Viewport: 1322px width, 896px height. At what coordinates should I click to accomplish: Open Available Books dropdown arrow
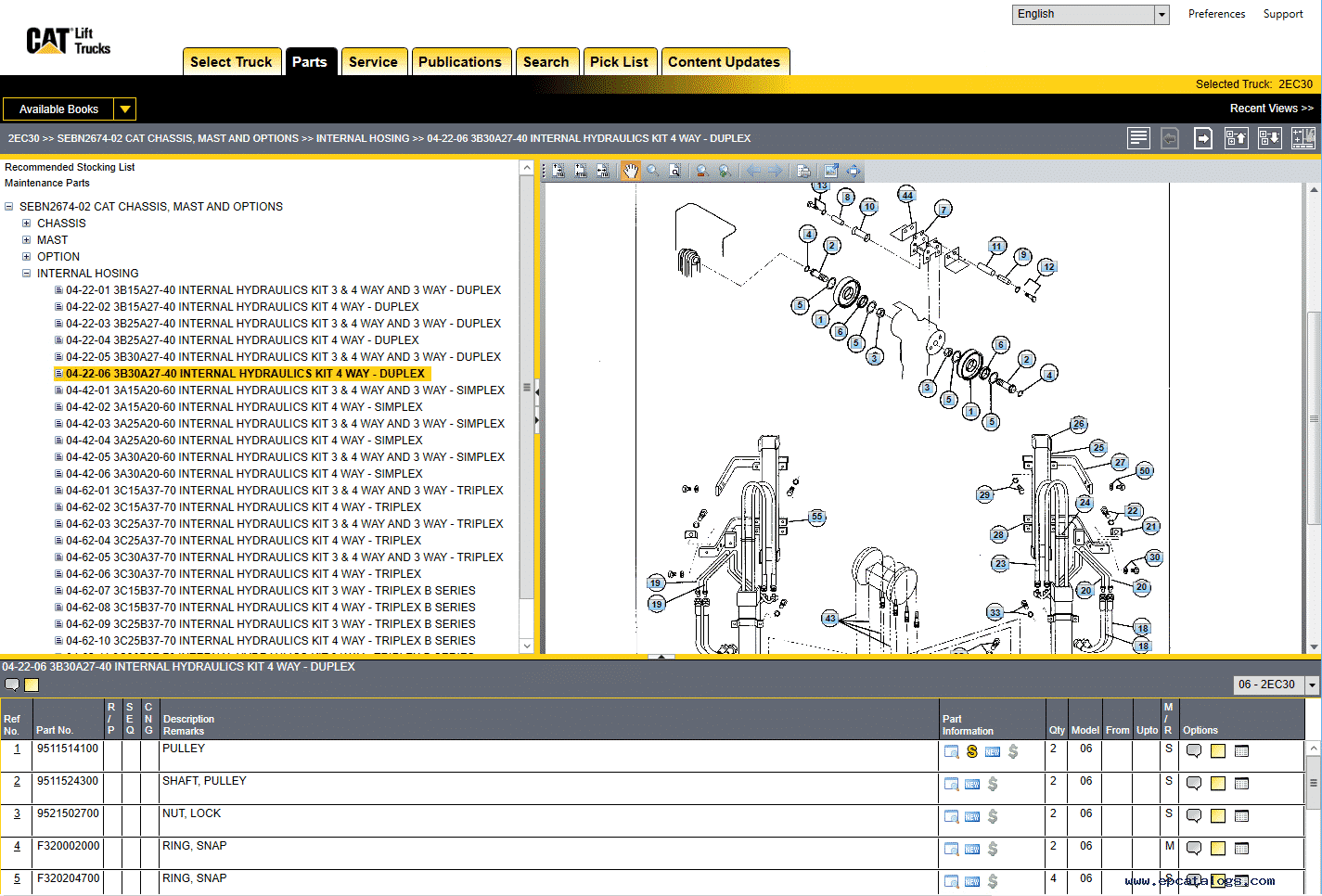(x=125, y=109)
